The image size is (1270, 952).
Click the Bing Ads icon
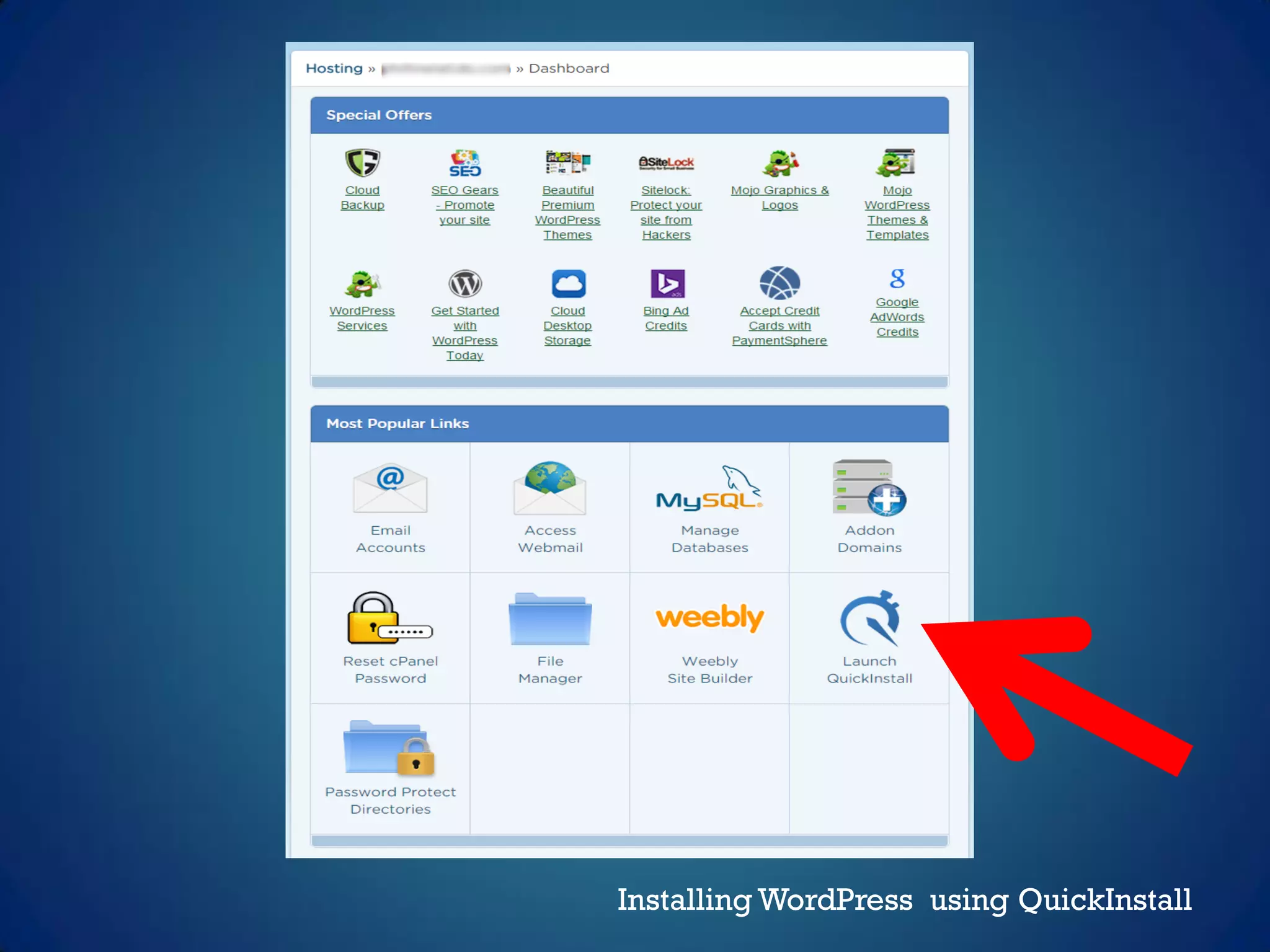click(x=667, y=284)
